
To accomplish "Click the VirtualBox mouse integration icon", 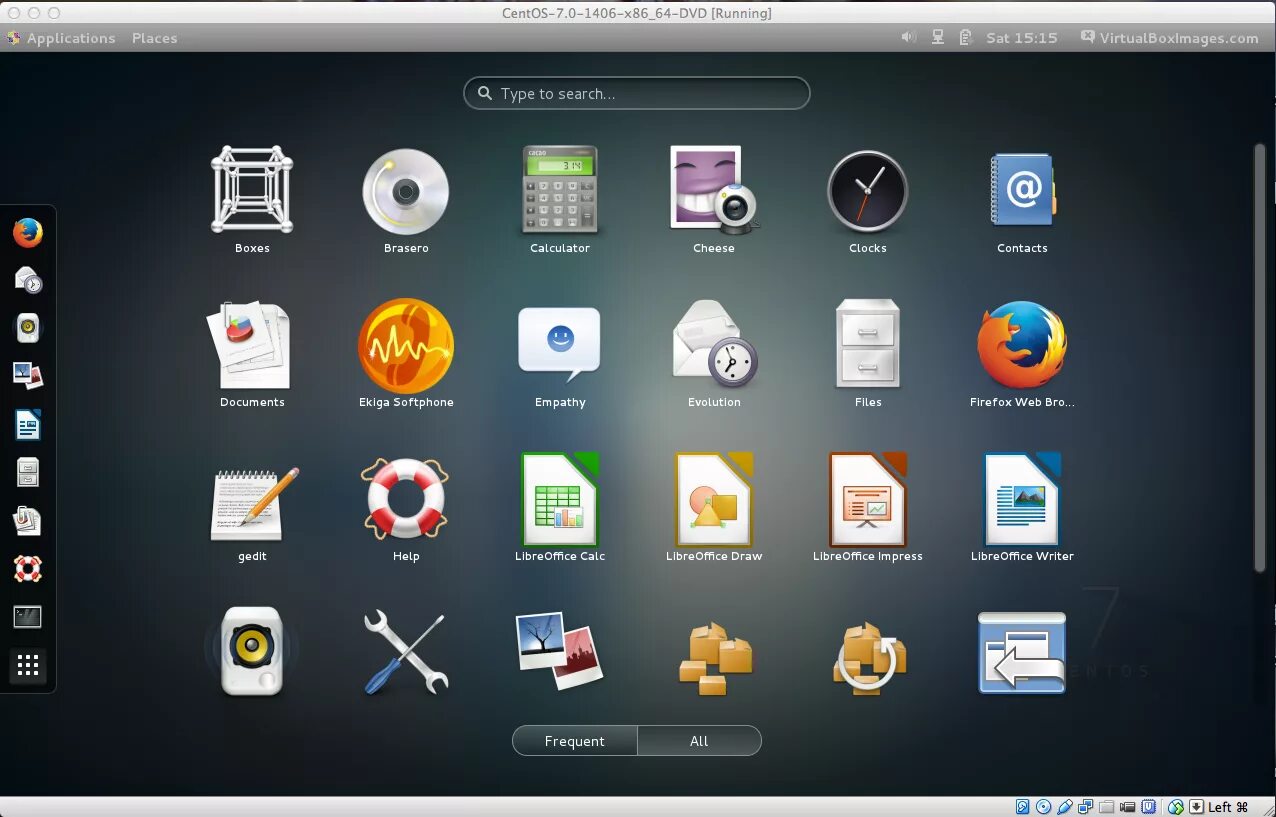I will 1176,806.
